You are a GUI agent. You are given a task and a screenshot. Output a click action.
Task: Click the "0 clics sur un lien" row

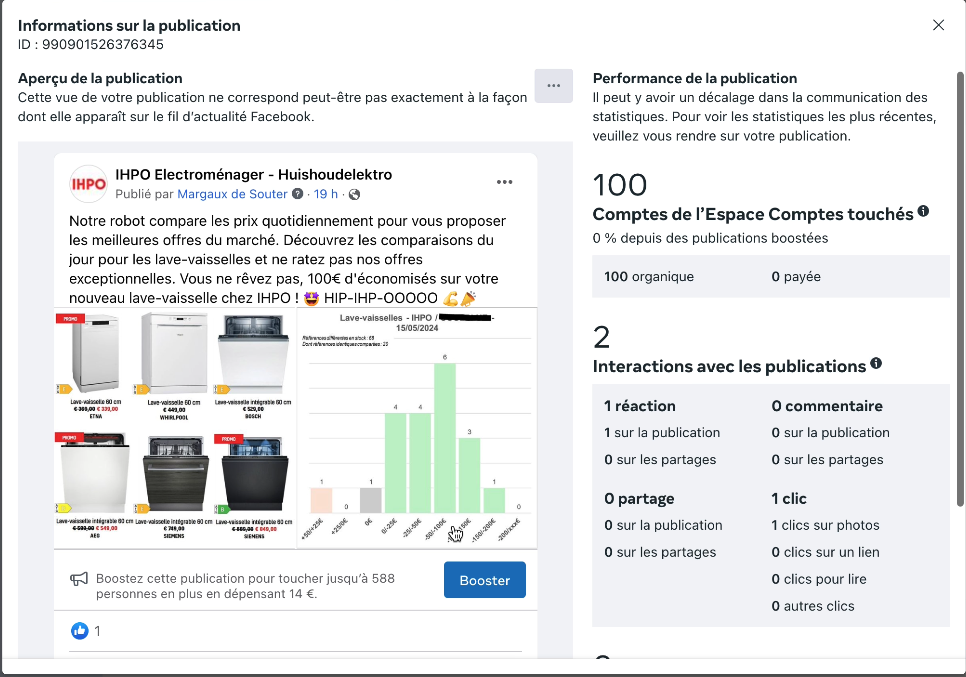click(826, 553)
